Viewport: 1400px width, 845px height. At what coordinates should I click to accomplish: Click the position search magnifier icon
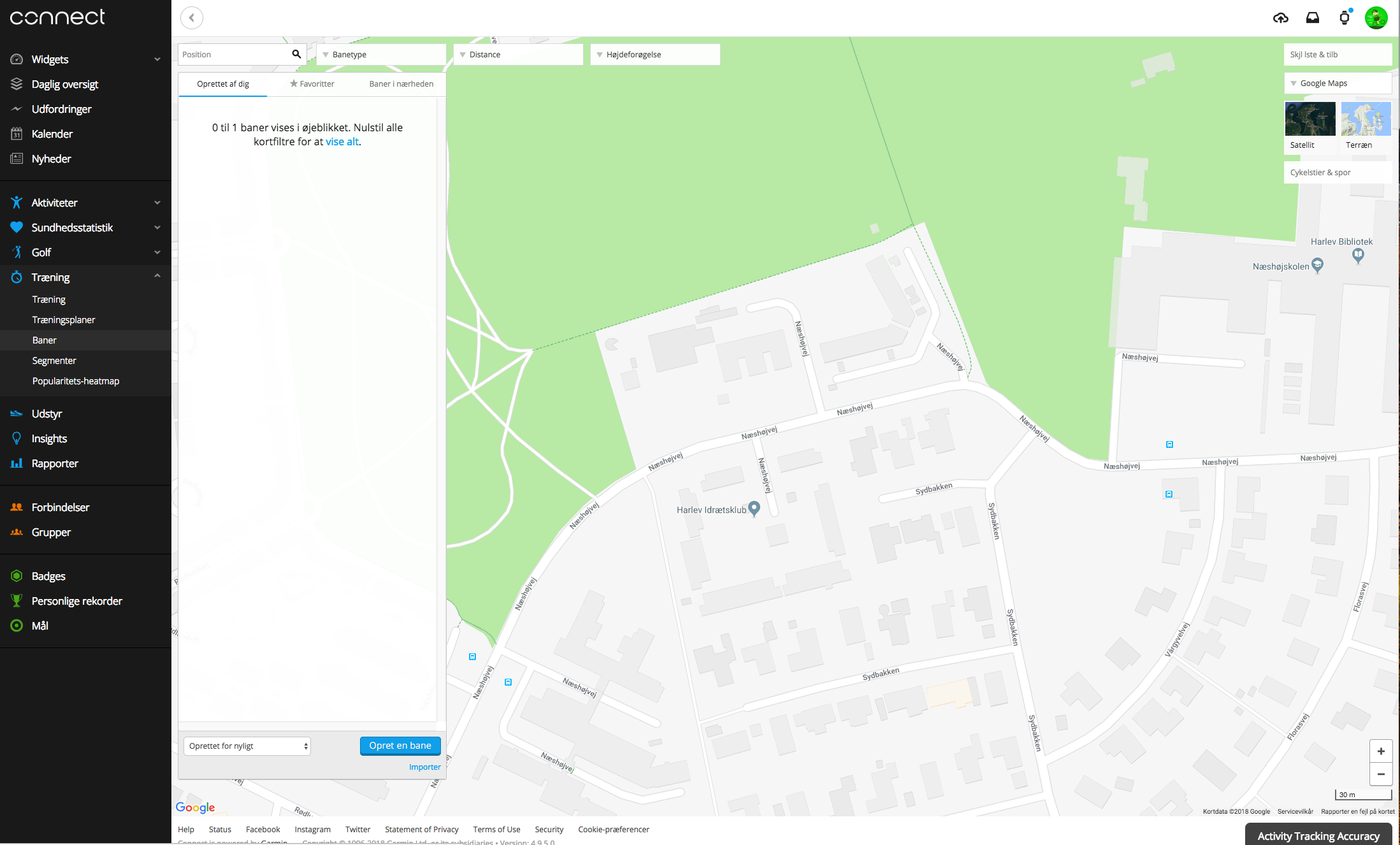click(296, 54)
